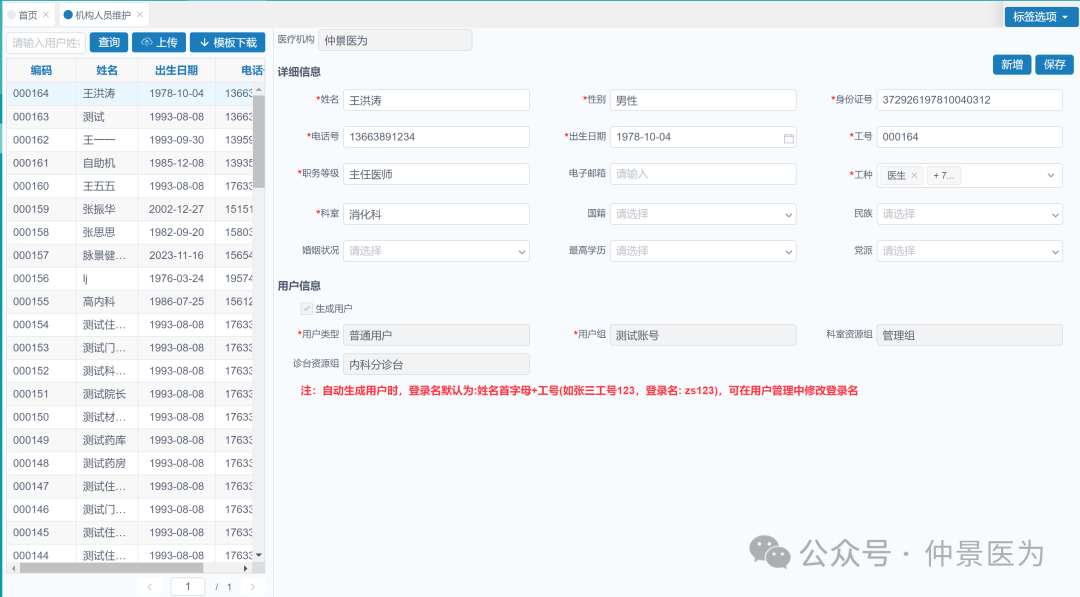Screen dimensions: 1080x597
Task: Click the page number input box
Action: (x=187, y=586)
